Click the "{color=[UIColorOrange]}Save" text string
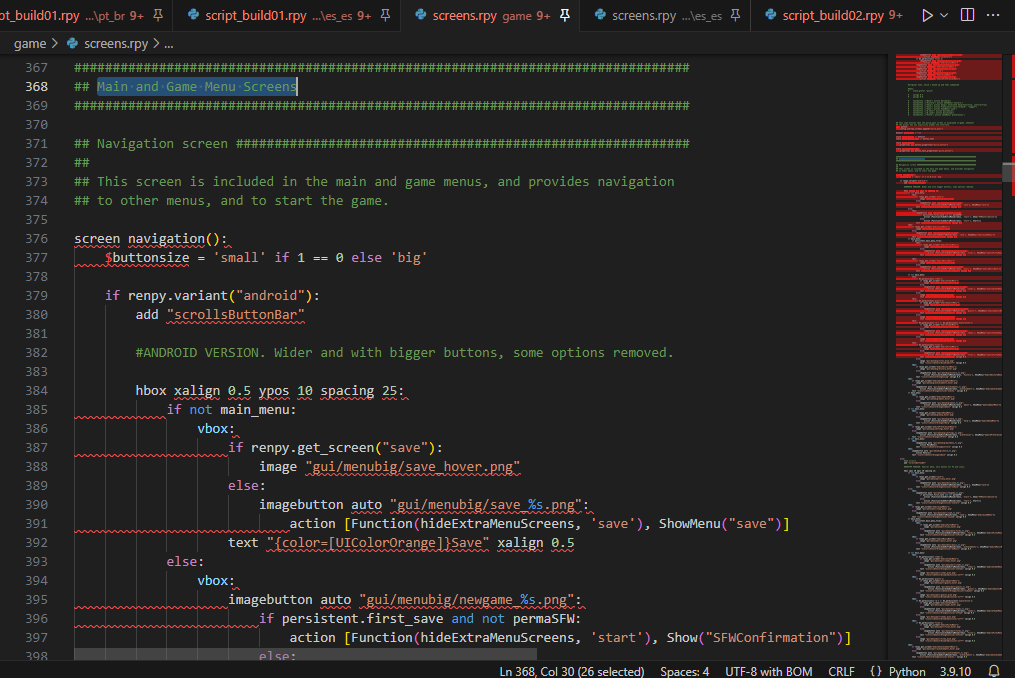The height and width of the screenshot is (678, 1015). (377, 542)
